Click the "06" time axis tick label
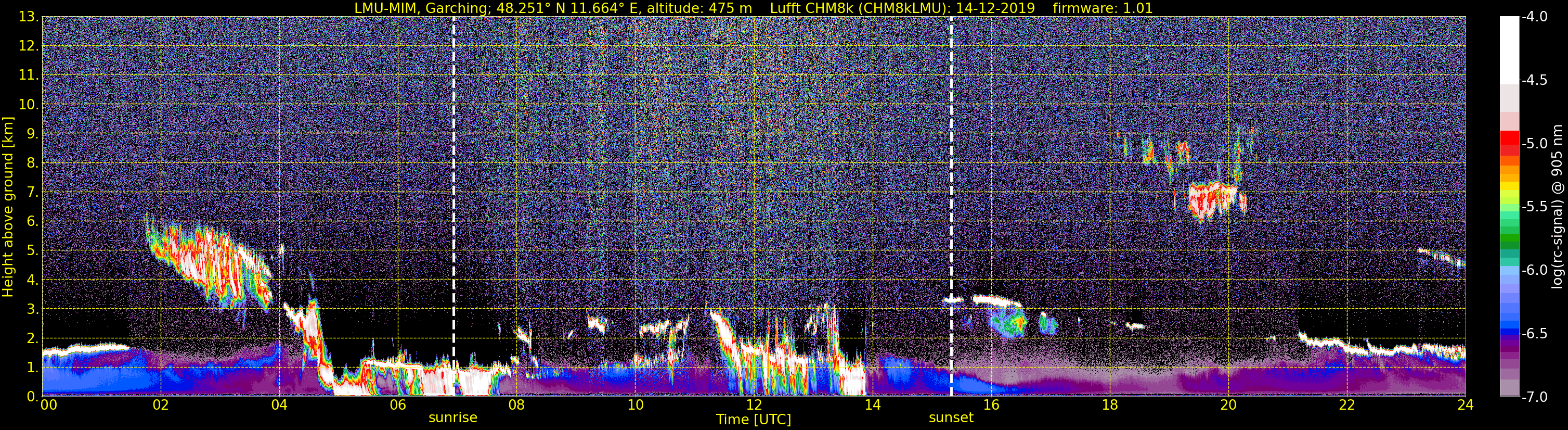Viewport: 1568px width, 430px height. [397, 405]
